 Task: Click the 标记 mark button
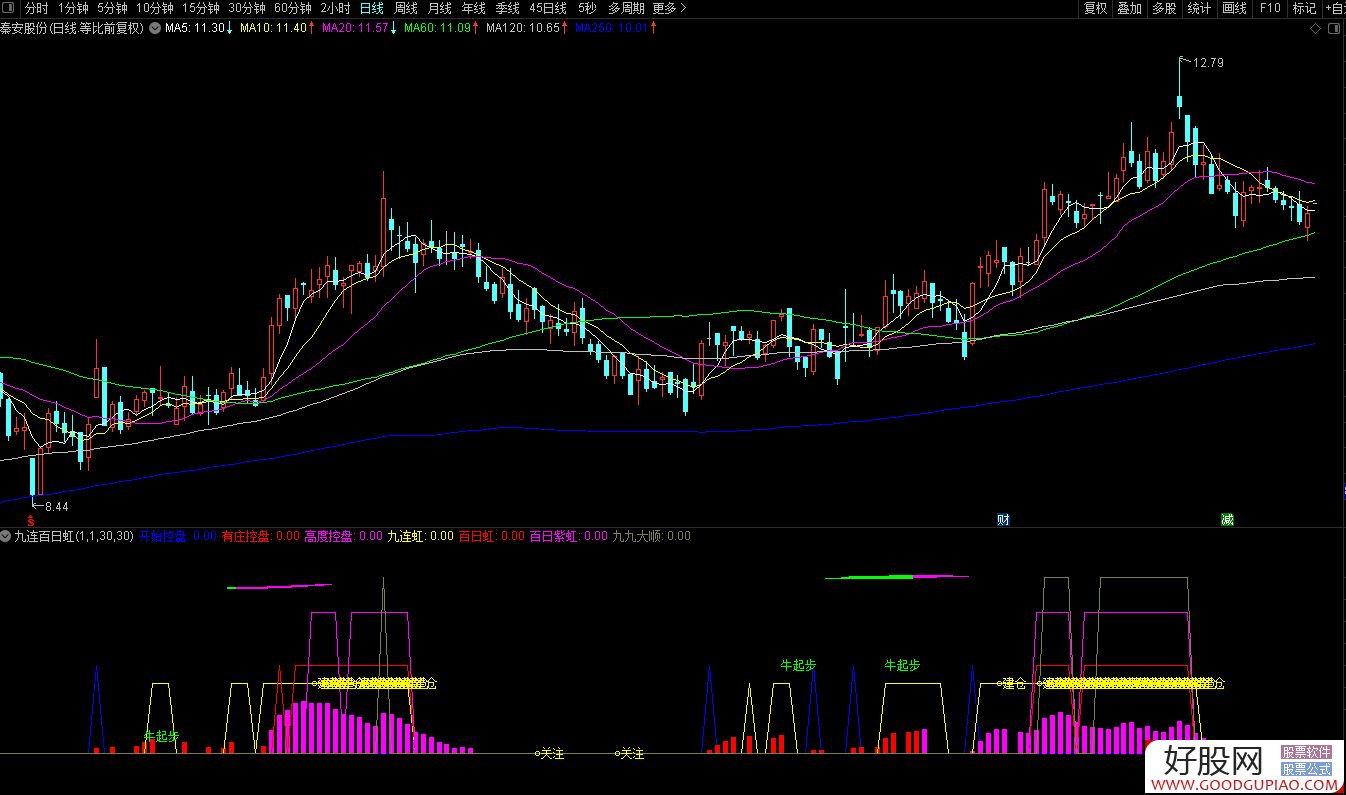(x=1304, y=8)
